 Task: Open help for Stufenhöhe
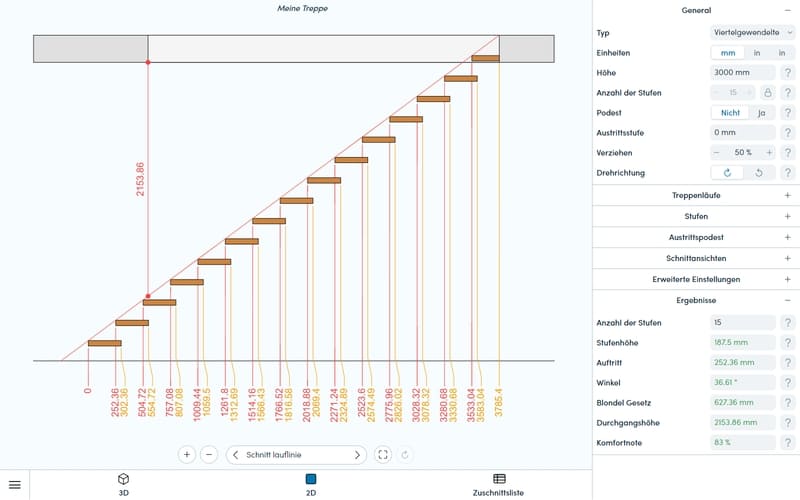point(788,342)
